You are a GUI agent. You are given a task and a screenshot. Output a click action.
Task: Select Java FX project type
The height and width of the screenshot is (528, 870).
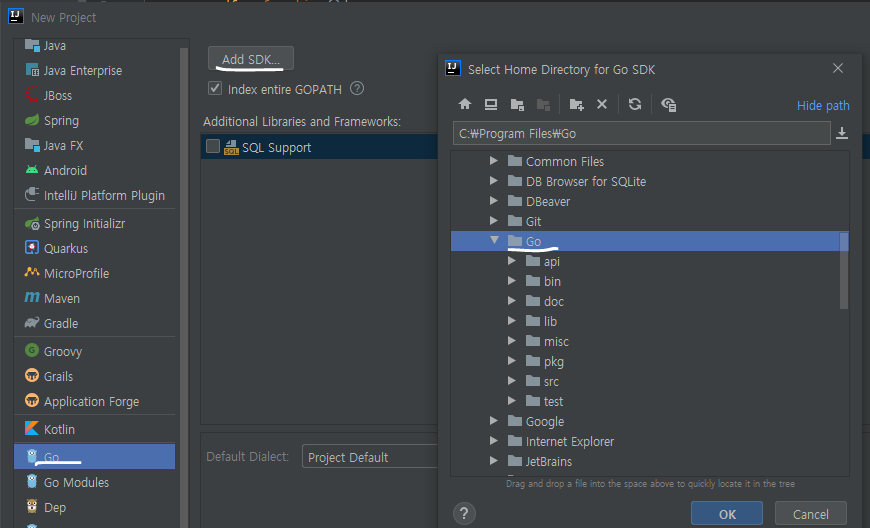click(x=94, y=145)
